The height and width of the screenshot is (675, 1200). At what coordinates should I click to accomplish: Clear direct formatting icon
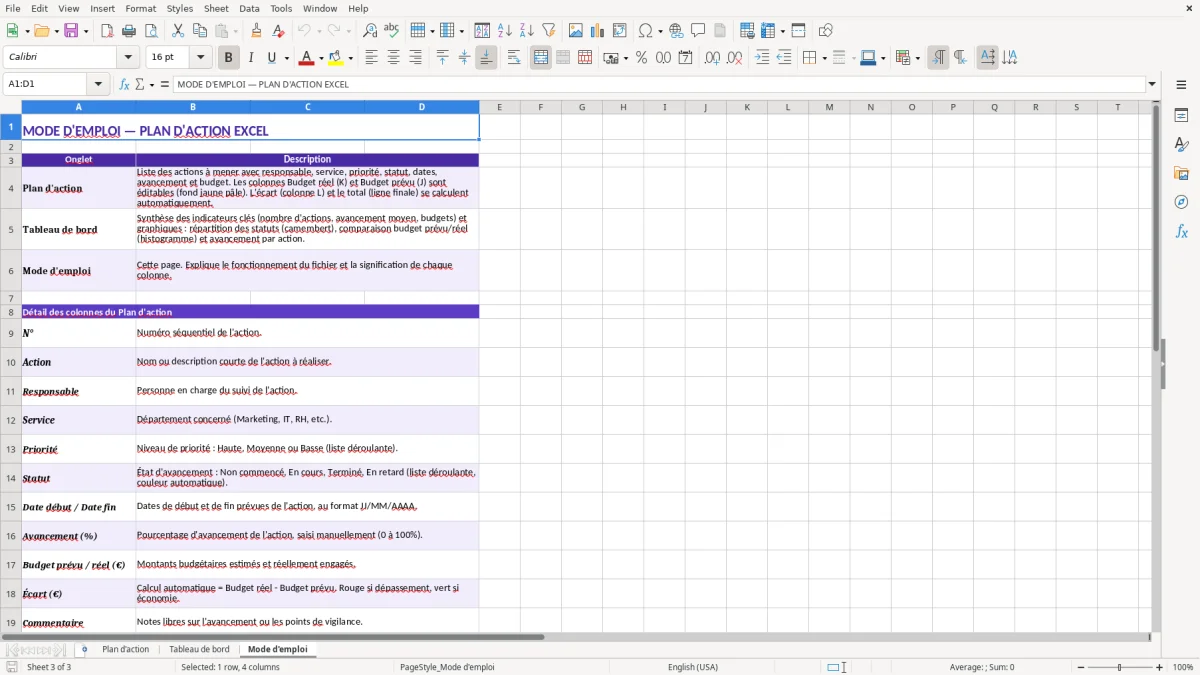pos(278,31)
